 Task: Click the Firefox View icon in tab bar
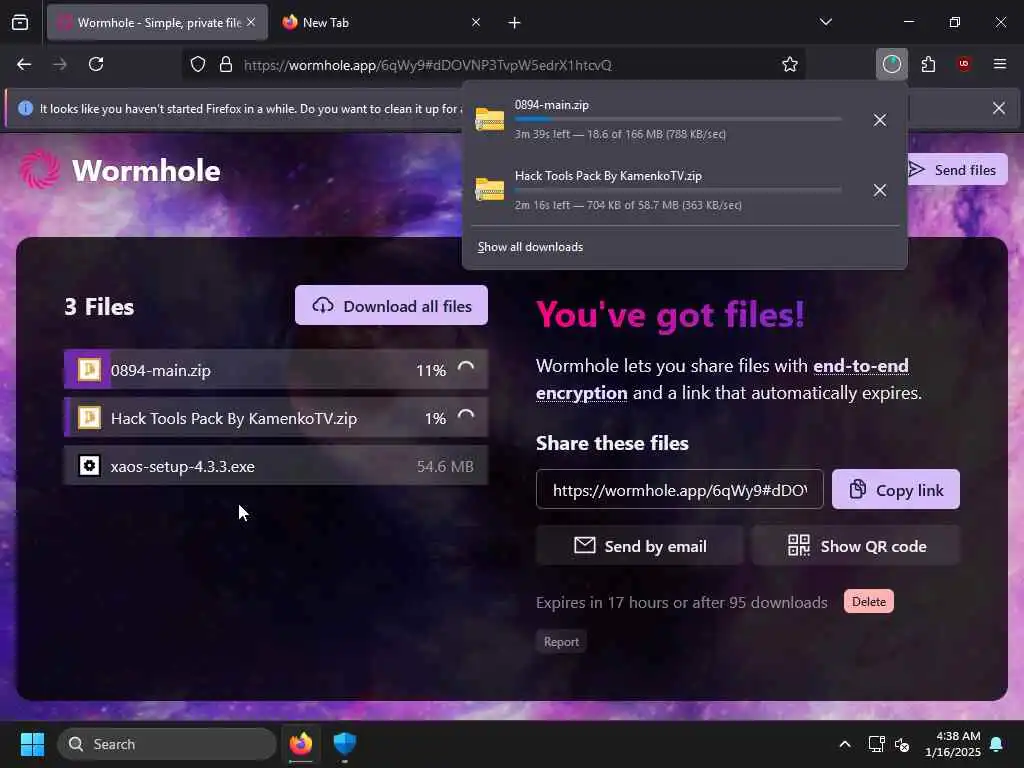tap(20, 22)
